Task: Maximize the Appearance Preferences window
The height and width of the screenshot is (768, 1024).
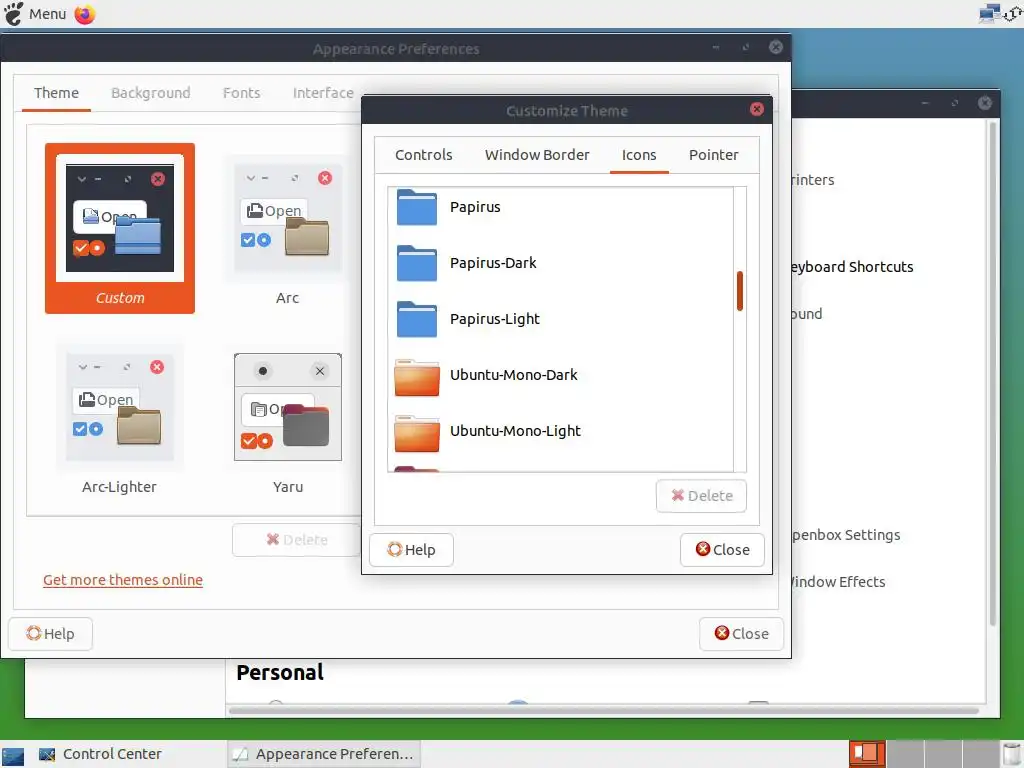Action: pos(746,47)
